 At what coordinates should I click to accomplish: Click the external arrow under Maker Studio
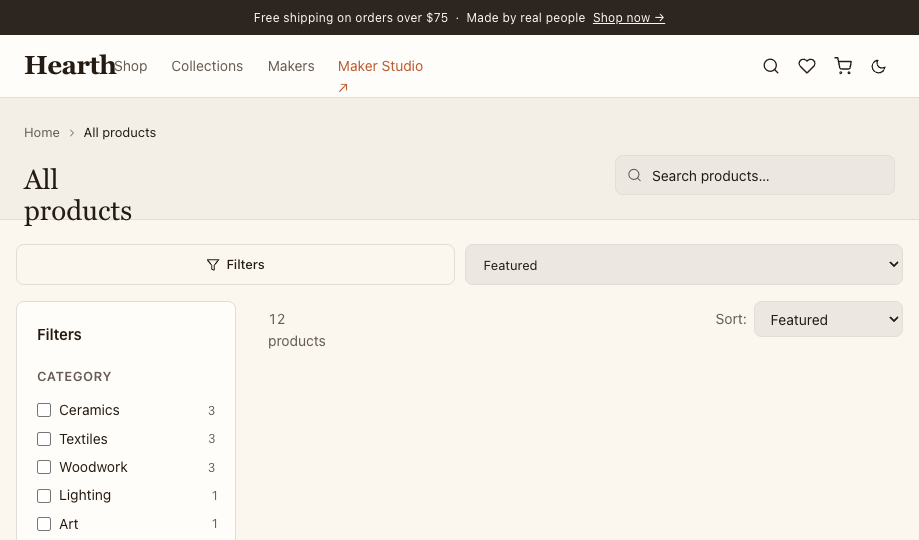coord(343,88)
